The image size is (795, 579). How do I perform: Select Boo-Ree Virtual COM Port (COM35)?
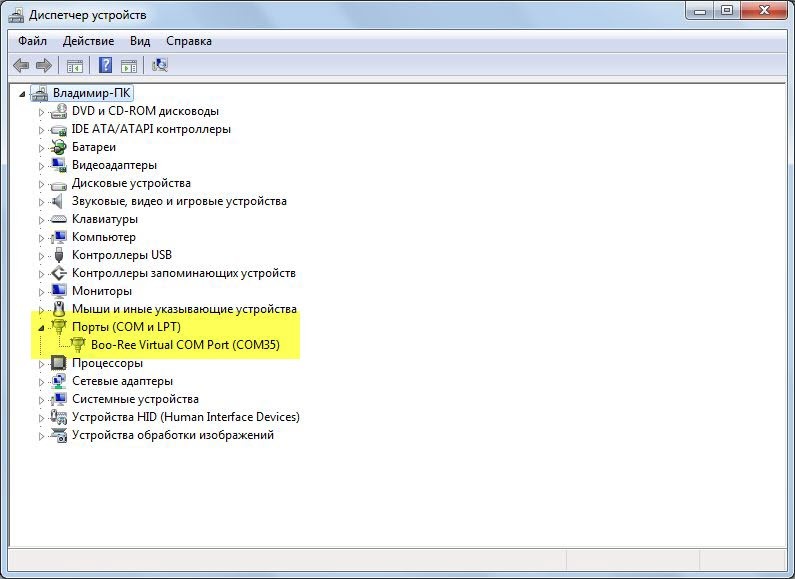(186, 345)
